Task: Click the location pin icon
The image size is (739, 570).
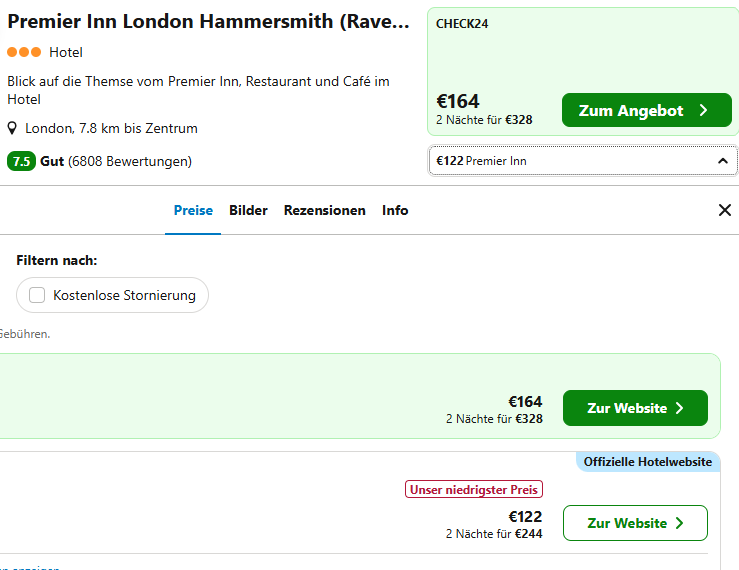Action: (12, 128)
